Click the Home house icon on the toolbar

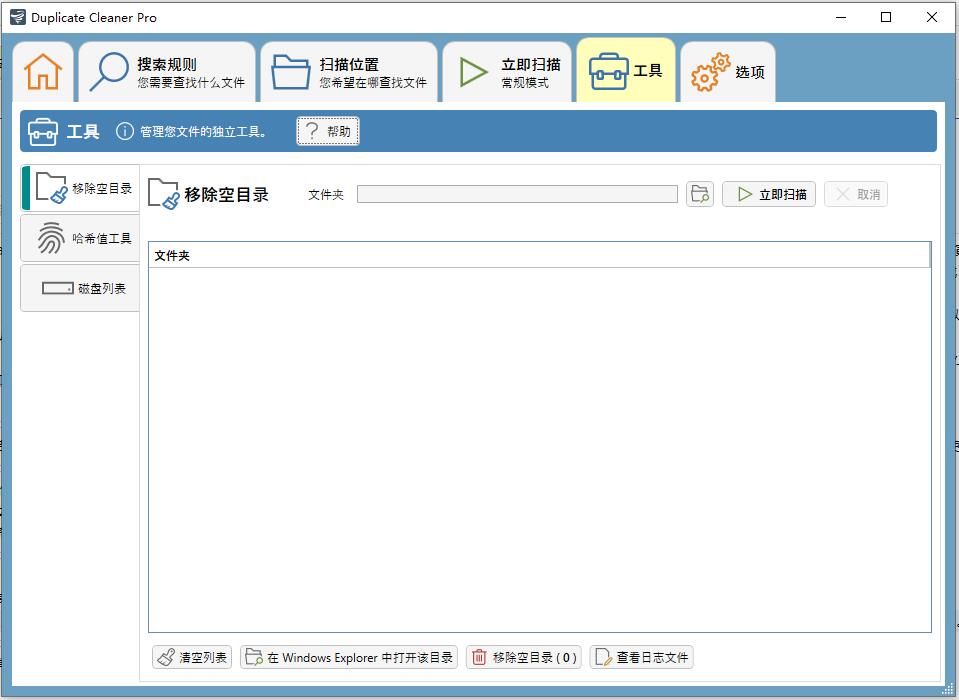pos(44,71)
